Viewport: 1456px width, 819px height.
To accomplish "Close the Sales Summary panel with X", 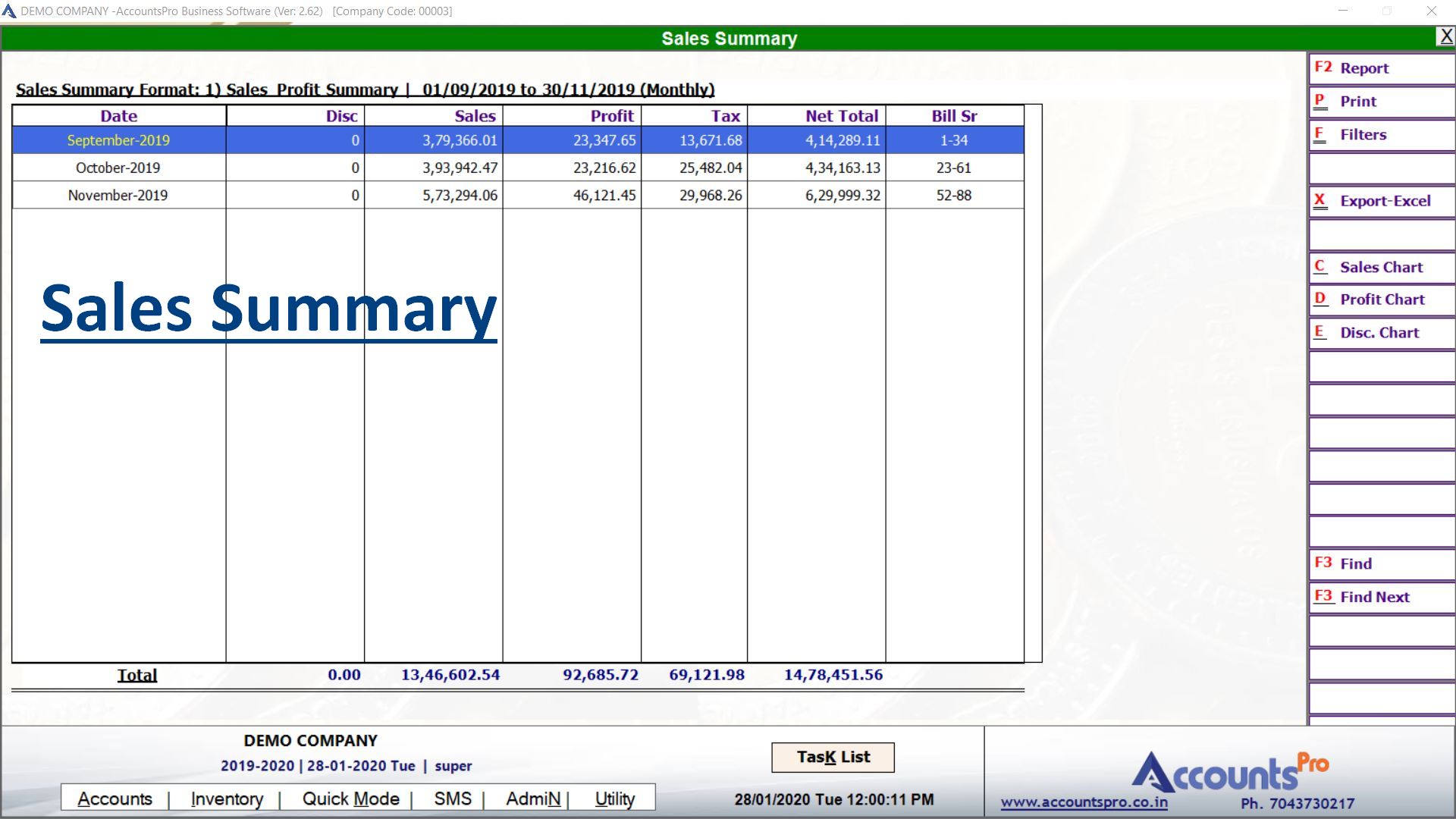I will [1445, 36].
